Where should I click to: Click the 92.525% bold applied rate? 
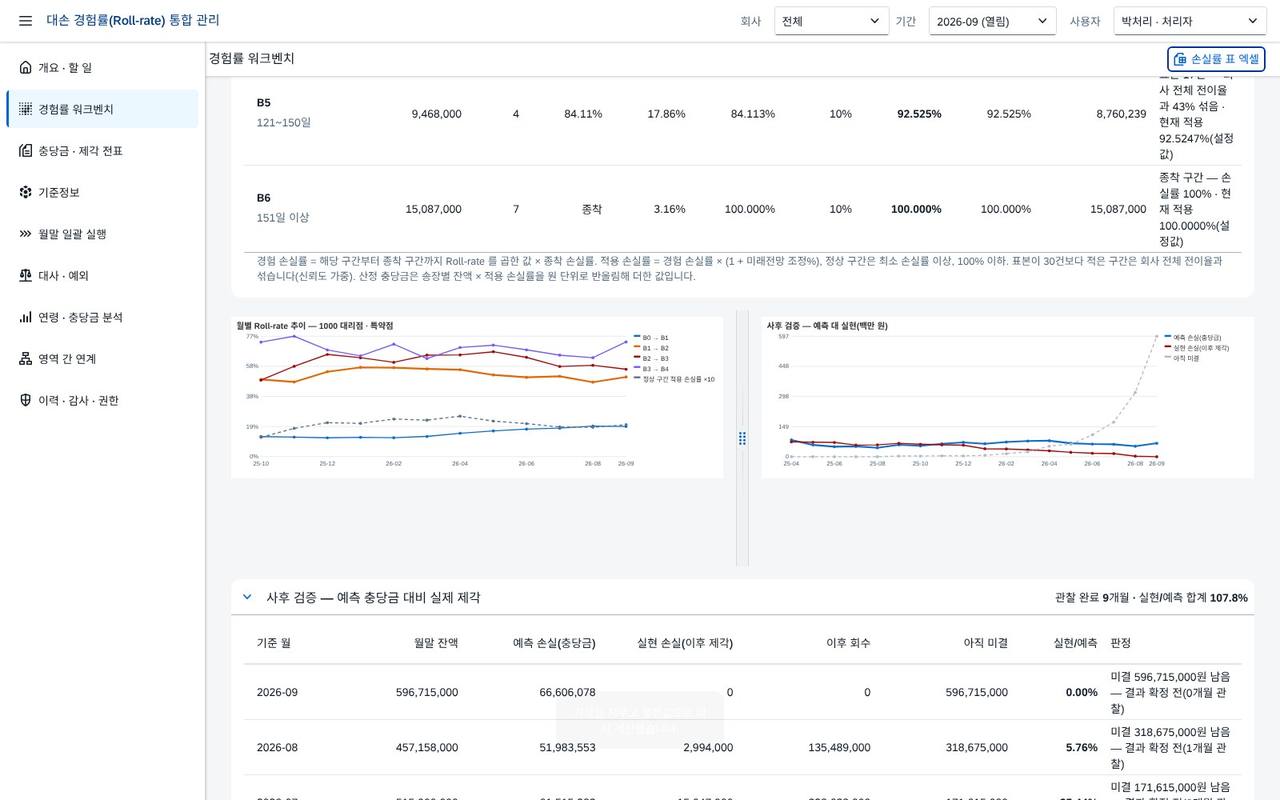919,114
